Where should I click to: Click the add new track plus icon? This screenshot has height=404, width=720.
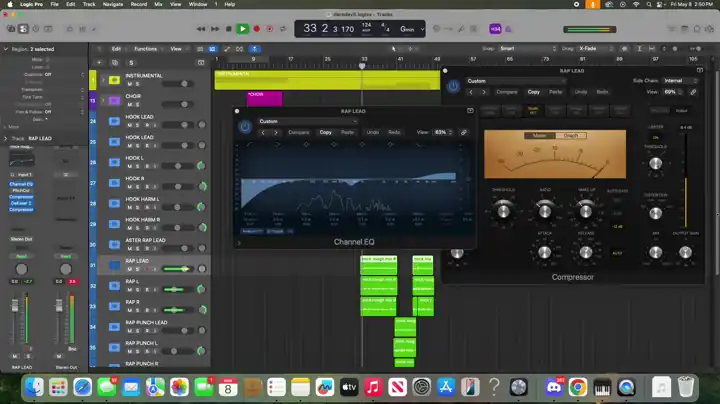(99, 62)
